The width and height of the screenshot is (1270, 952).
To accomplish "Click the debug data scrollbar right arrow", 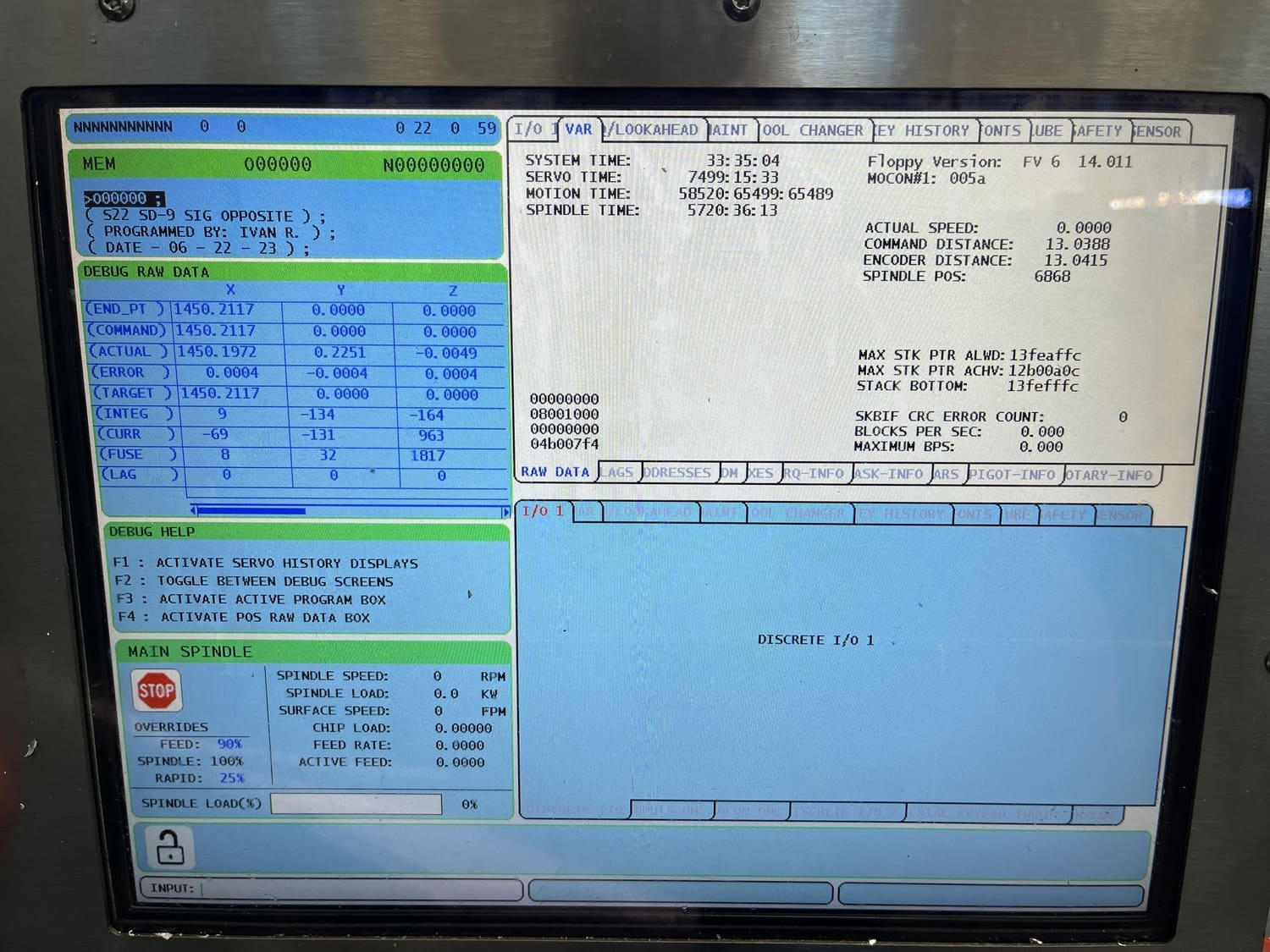I will (506, 512).
